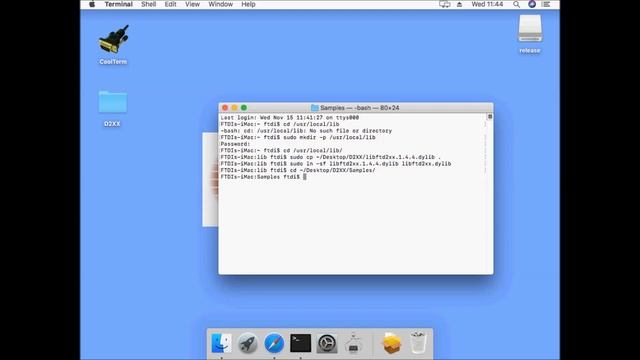Open System Preferences gear in Dock
This screenshot has width=640, height=360.
(x=327, y=343)
